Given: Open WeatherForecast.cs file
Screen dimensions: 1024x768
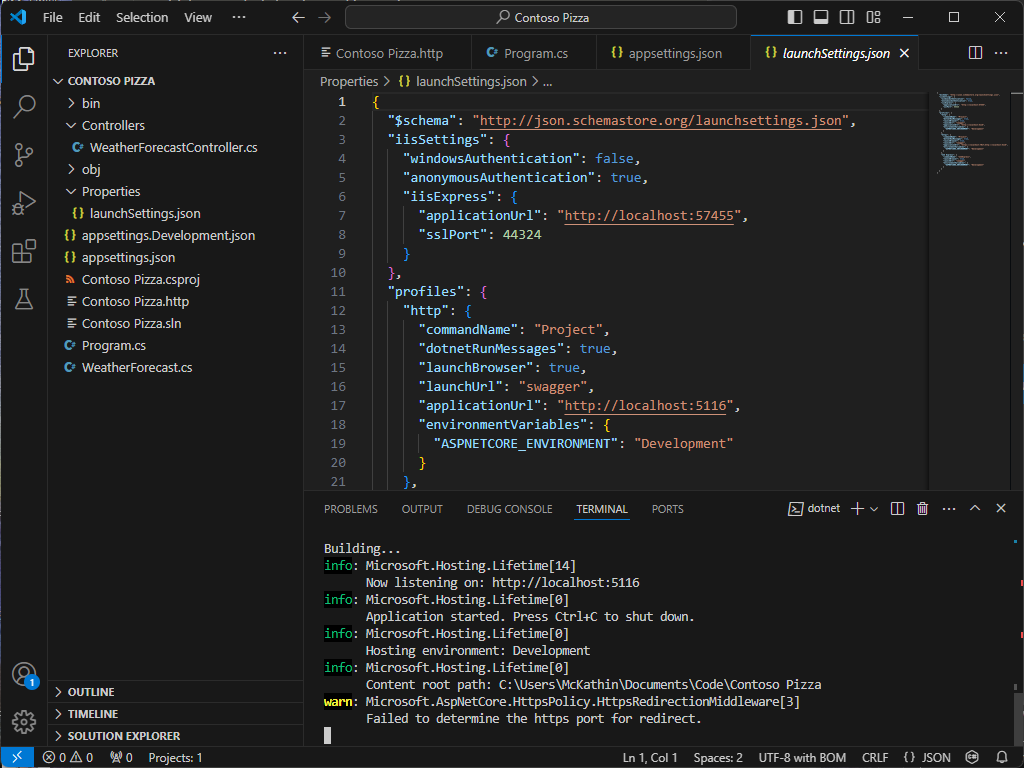Looking at the screenshot, I should tap(175, 368).
